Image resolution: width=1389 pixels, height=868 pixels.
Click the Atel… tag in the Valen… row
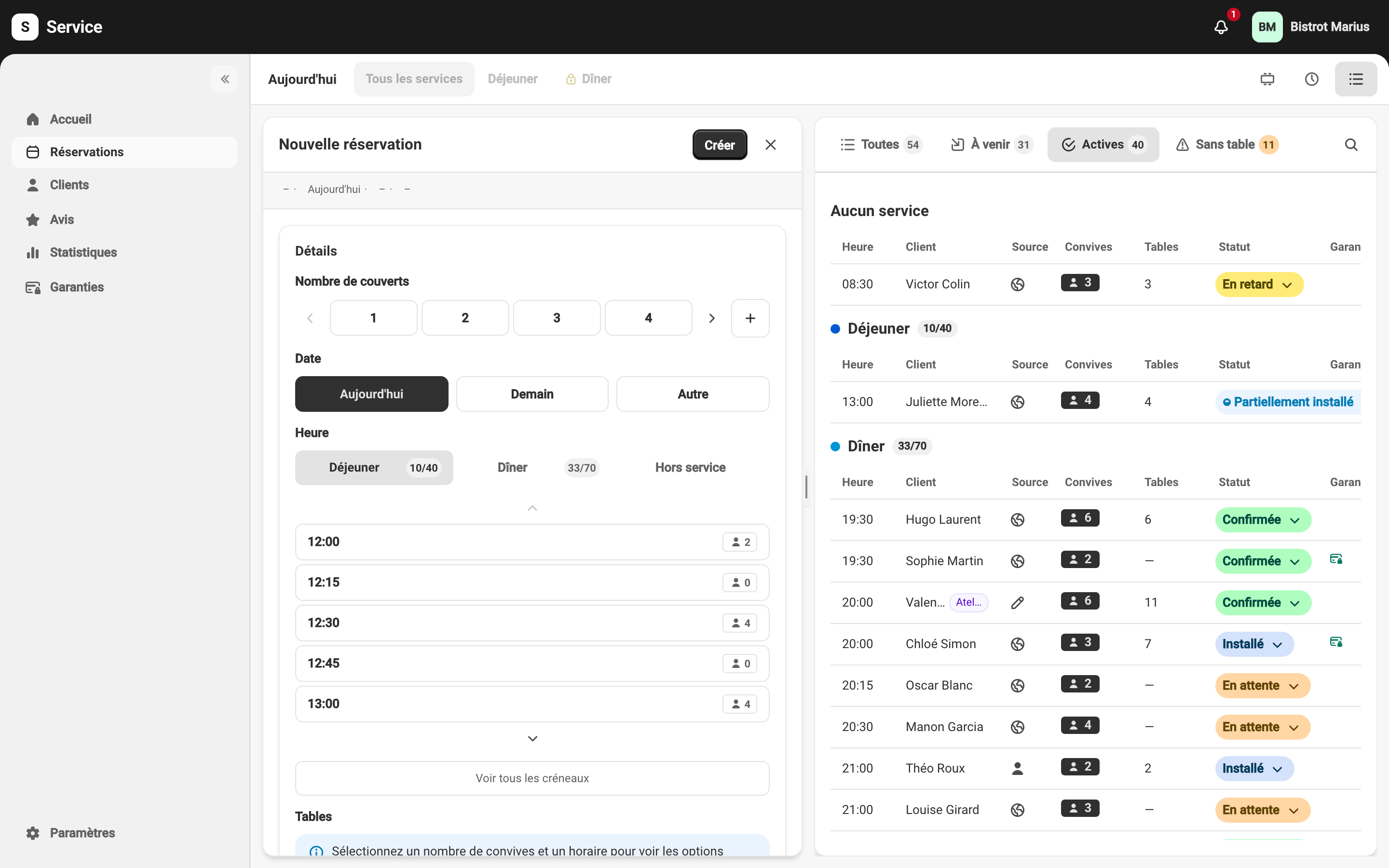(969, 602)
